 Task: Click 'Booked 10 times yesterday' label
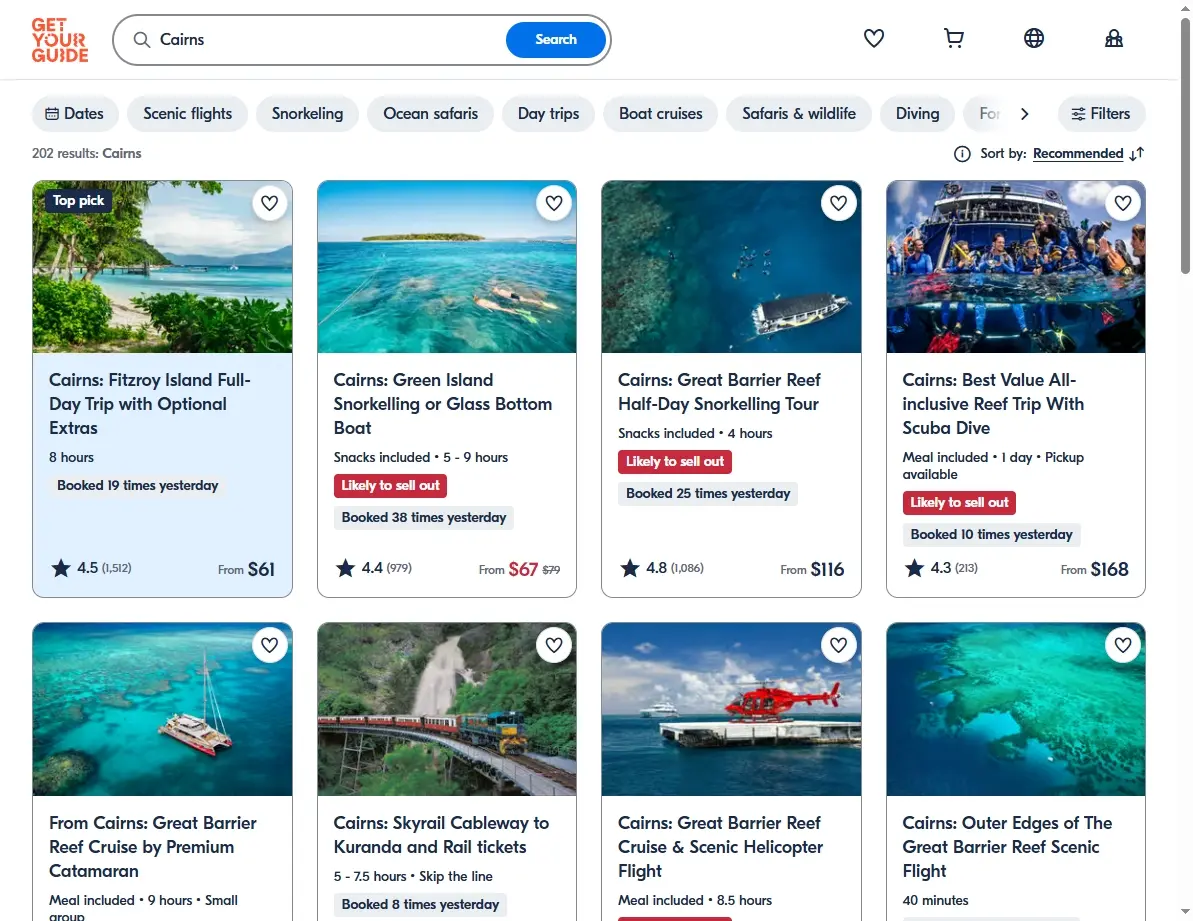[x=991, y=535]
